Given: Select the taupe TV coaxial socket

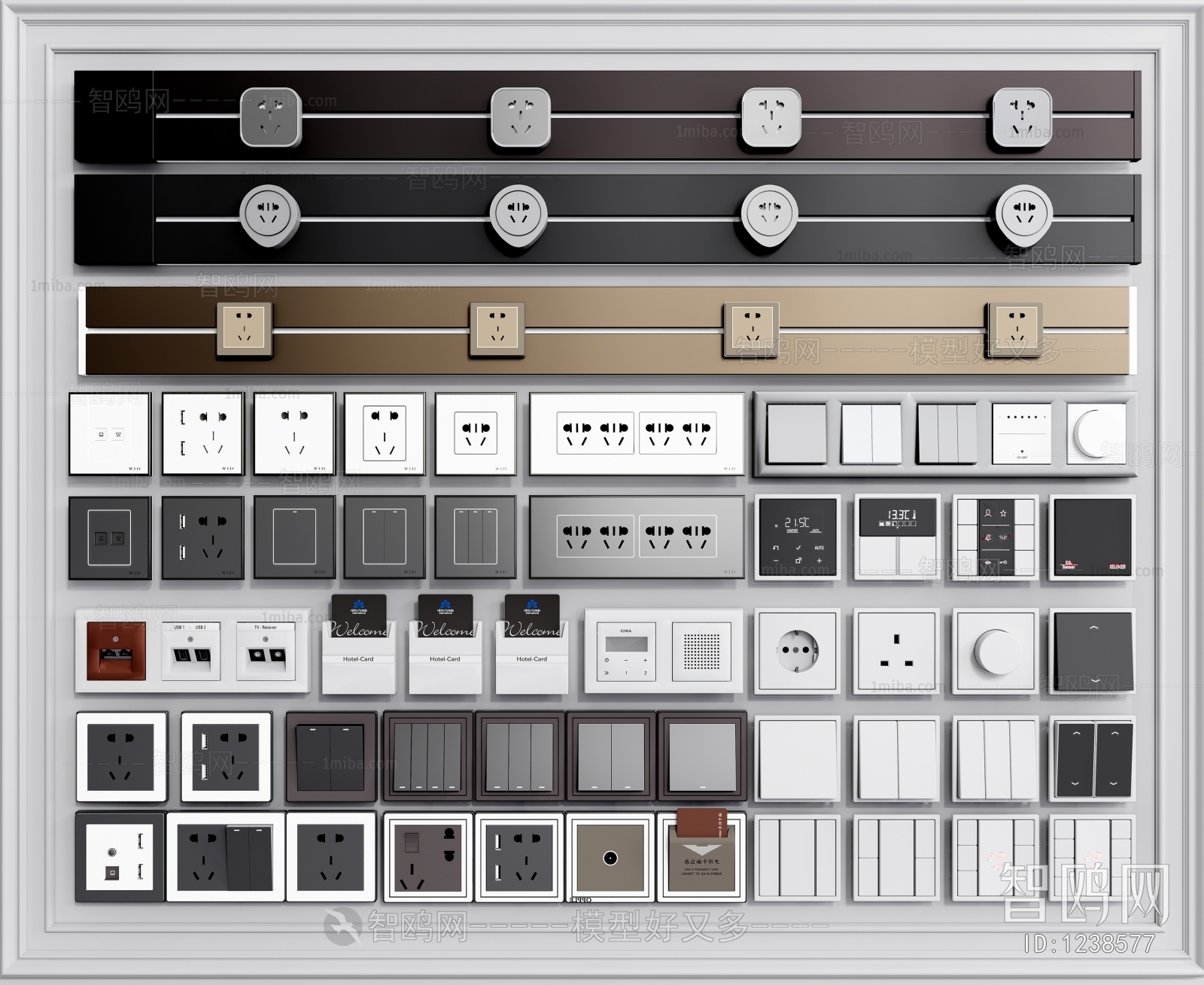Looking at the screenshot, I should (610, 857).
